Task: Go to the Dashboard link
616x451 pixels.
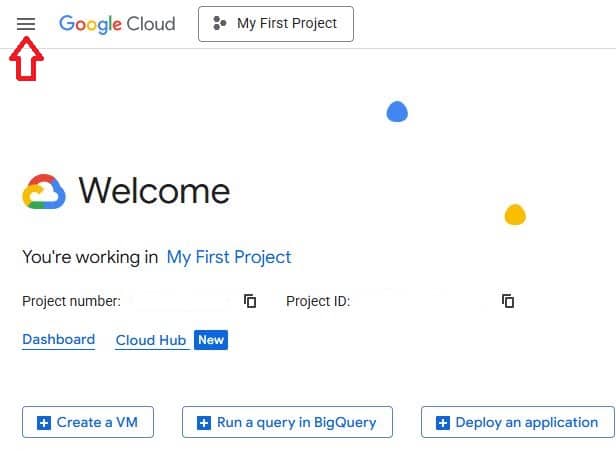Action: coord(58,340)
